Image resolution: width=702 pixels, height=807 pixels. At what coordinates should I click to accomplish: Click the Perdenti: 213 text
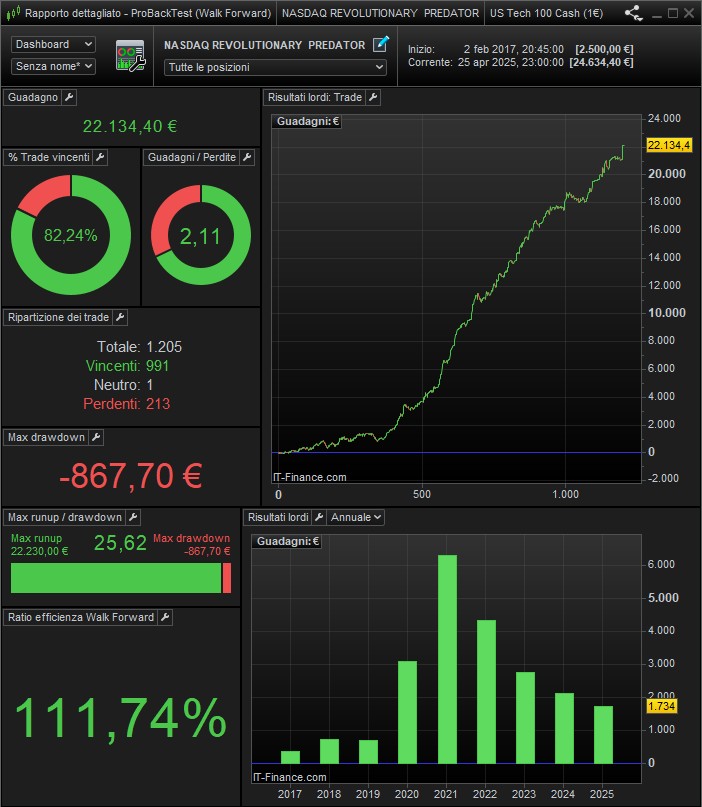click(127, 404)
